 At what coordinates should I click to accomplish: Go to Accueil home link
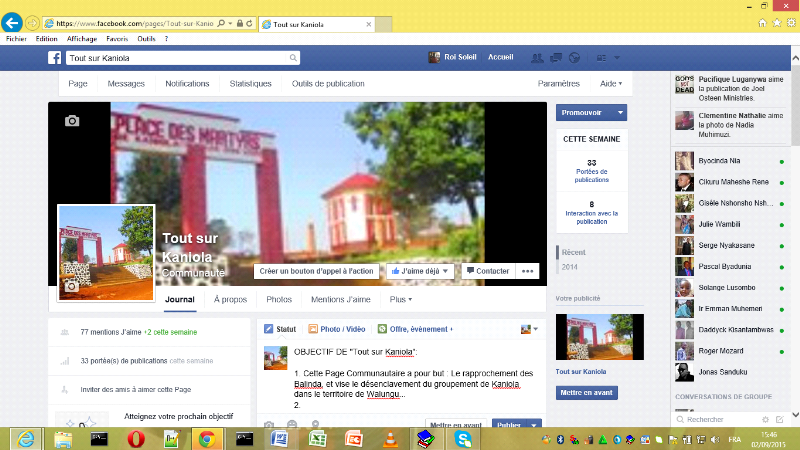point(501,57)
